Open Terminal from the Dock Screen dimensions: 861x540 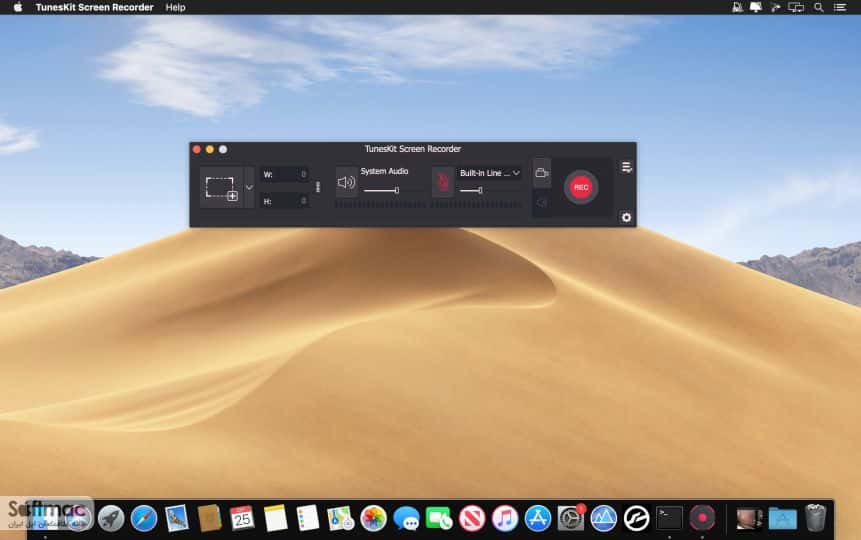coord(669,518)
